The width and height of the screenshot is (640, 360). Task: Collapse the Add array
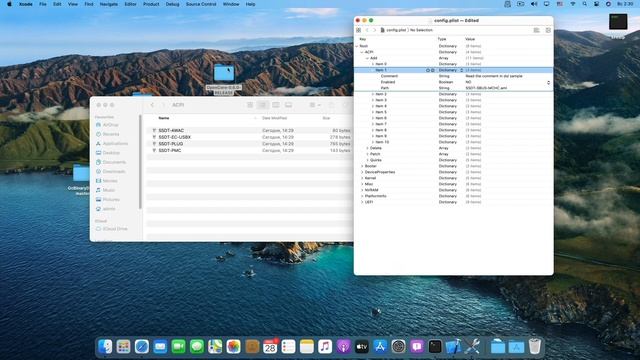(x=367, y=58)
